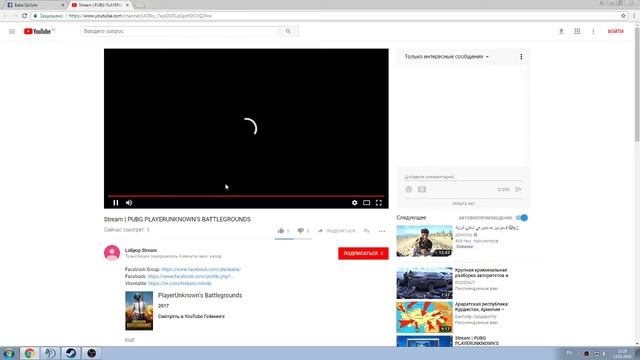This screenshot has height=360, width=640.
Task: Open Крупная криминальная разборка video title
Action: (x=482, y=273)
